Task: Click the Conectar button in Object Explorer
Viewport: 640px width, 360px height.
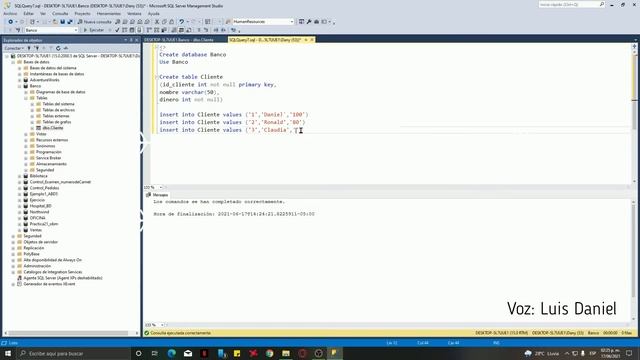Action: pos(14,48)
